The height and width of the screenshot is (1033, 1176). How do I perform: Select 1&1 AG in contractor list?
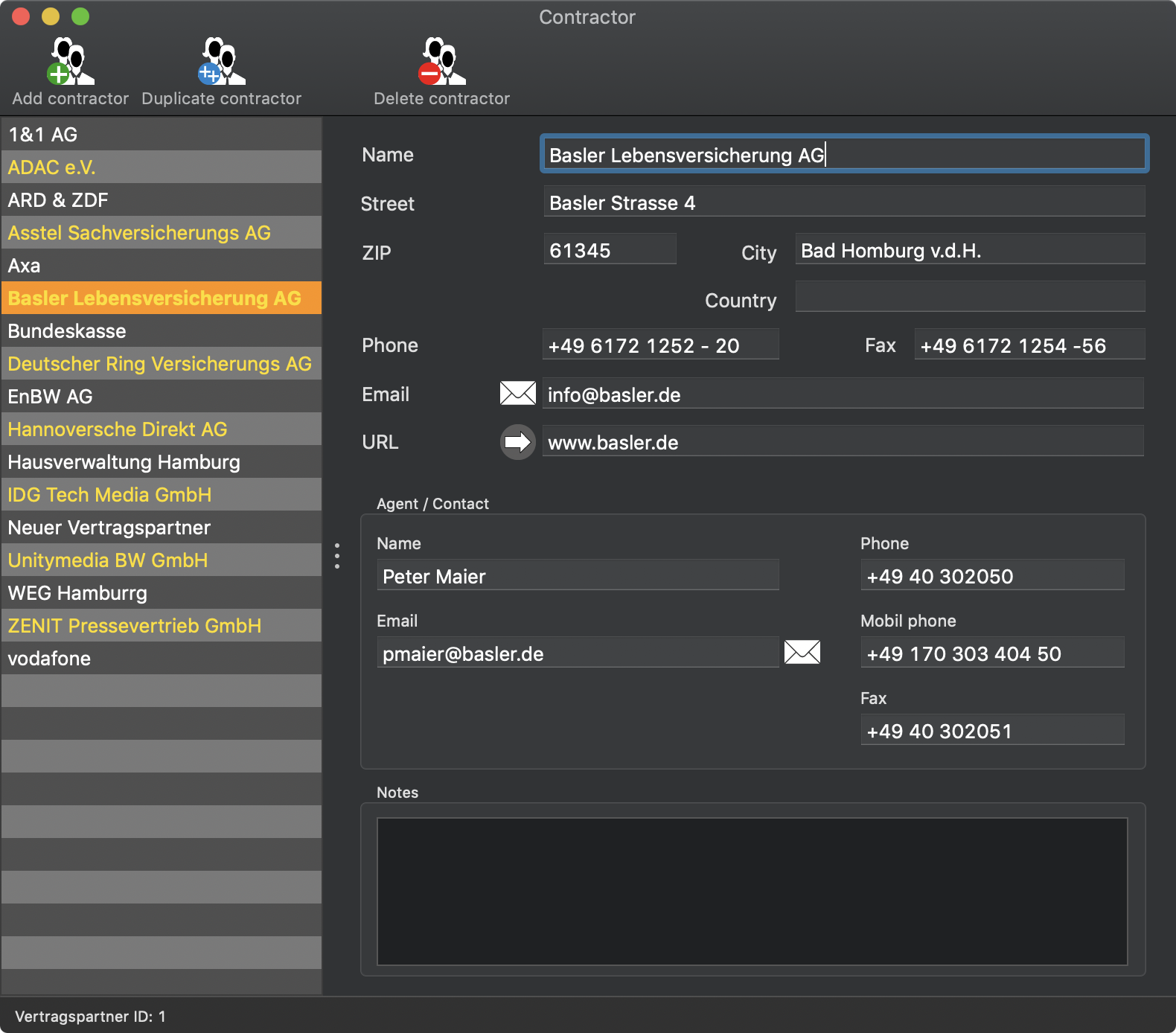[162, 135]
